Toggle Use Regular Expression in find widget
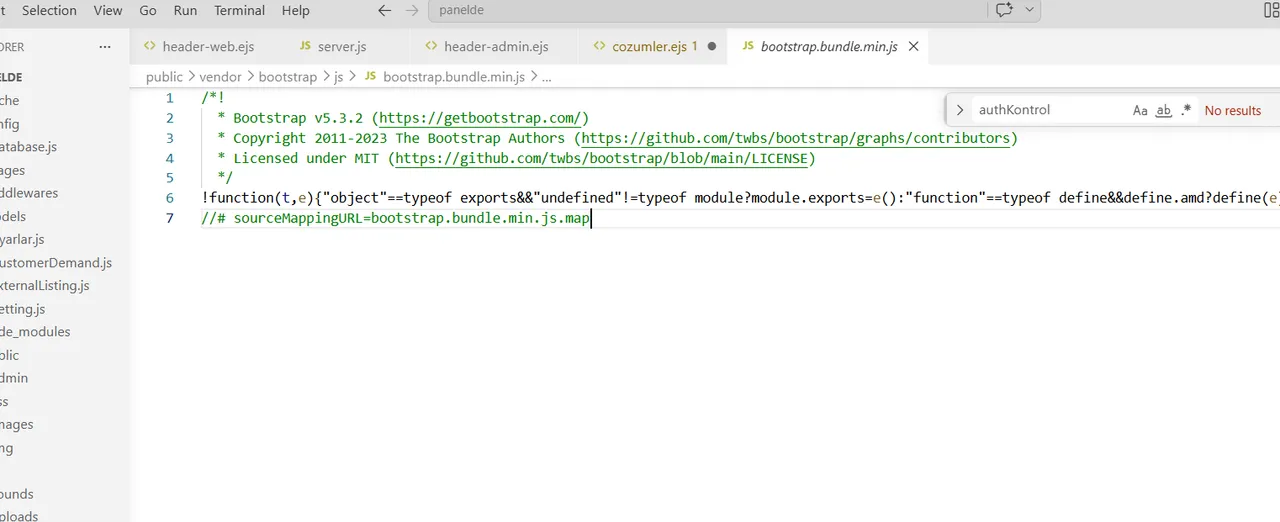1280x522 pixels. tap(1186, 111)
